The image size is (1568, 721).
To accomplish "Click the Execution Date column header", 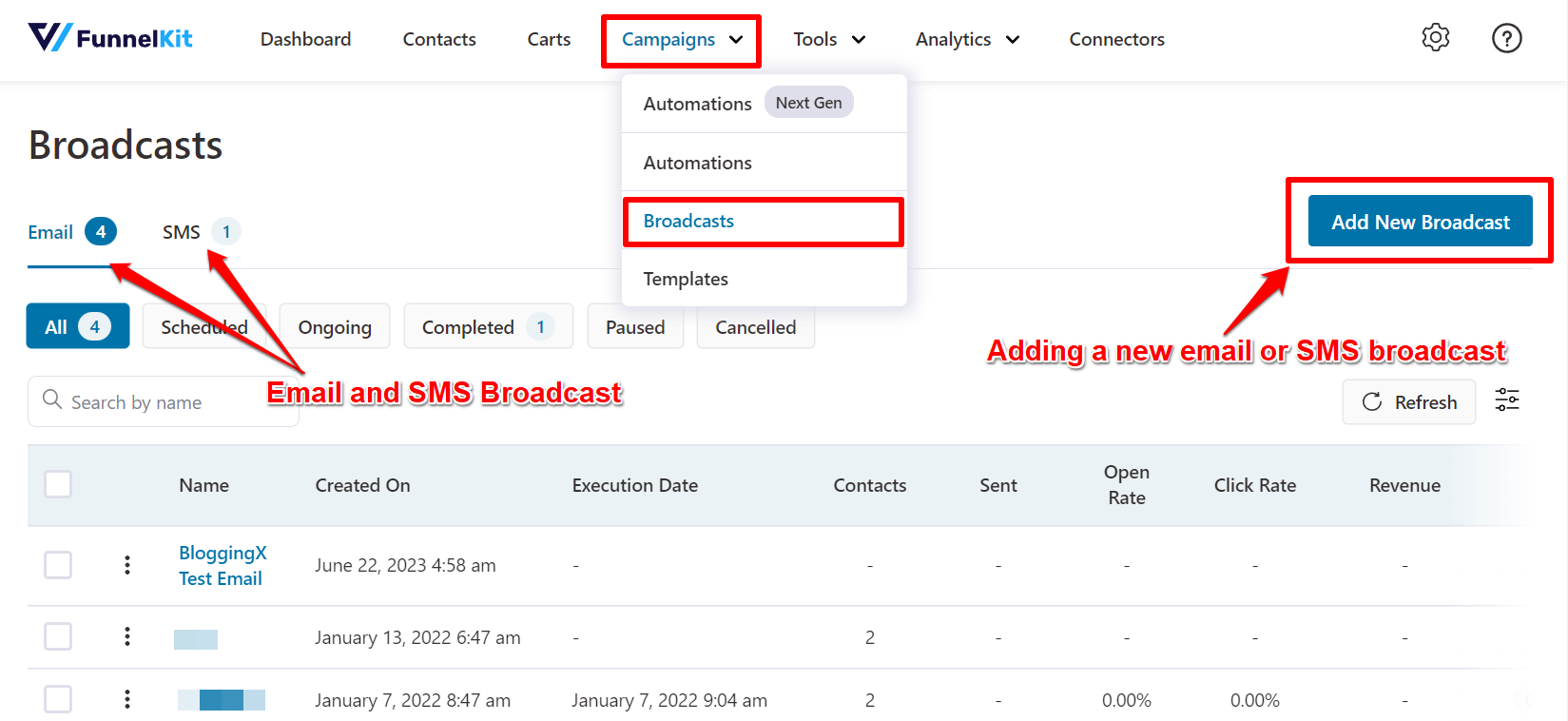I will tap(635, 485).
